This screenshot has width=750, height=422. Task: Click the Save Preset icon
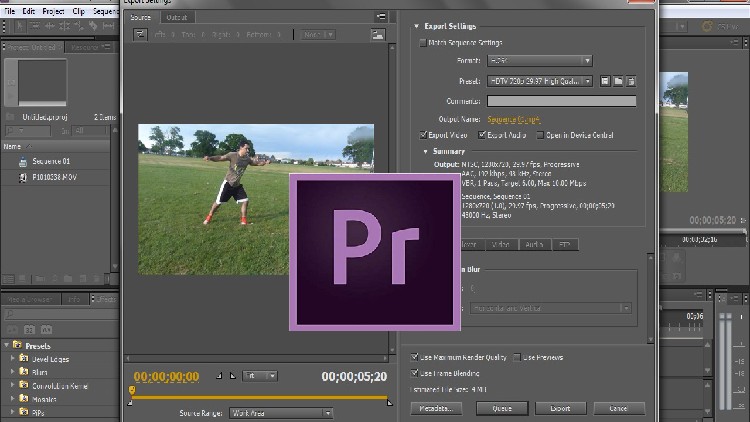point(605,81)
